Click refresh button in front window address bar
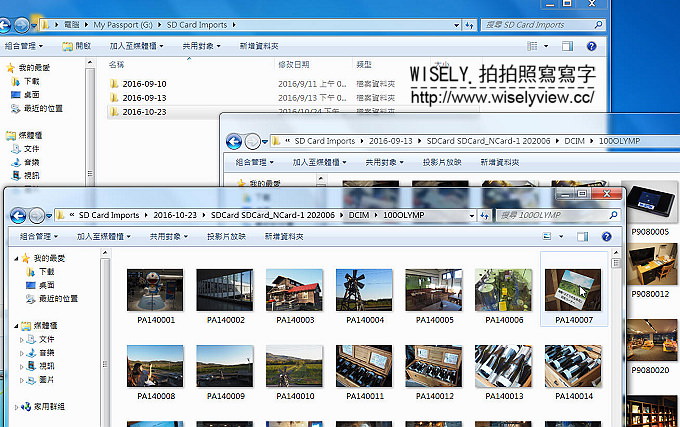 click(x=484, y=215)
